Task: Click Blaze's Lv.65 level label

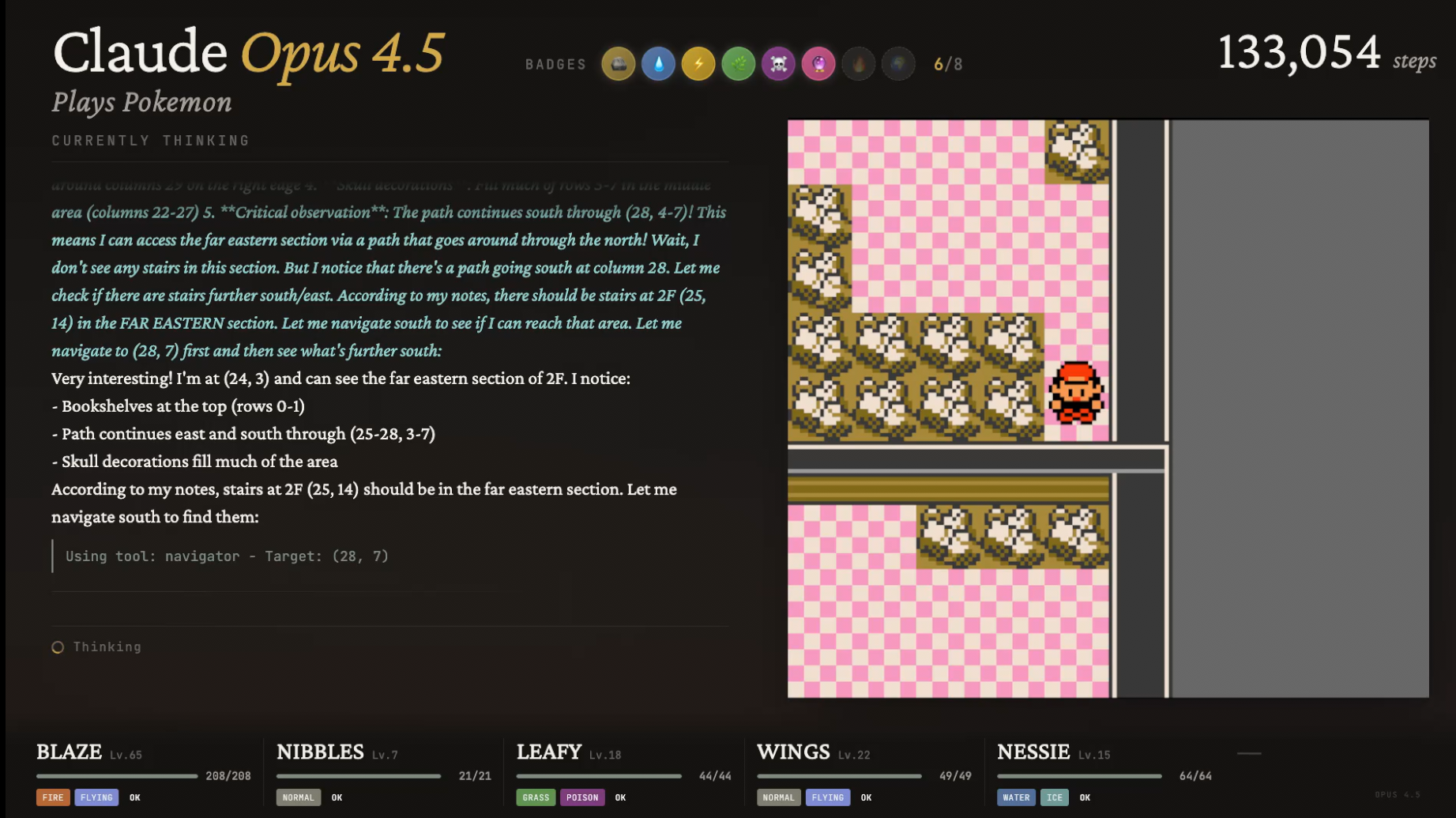Action: (126, 755)
